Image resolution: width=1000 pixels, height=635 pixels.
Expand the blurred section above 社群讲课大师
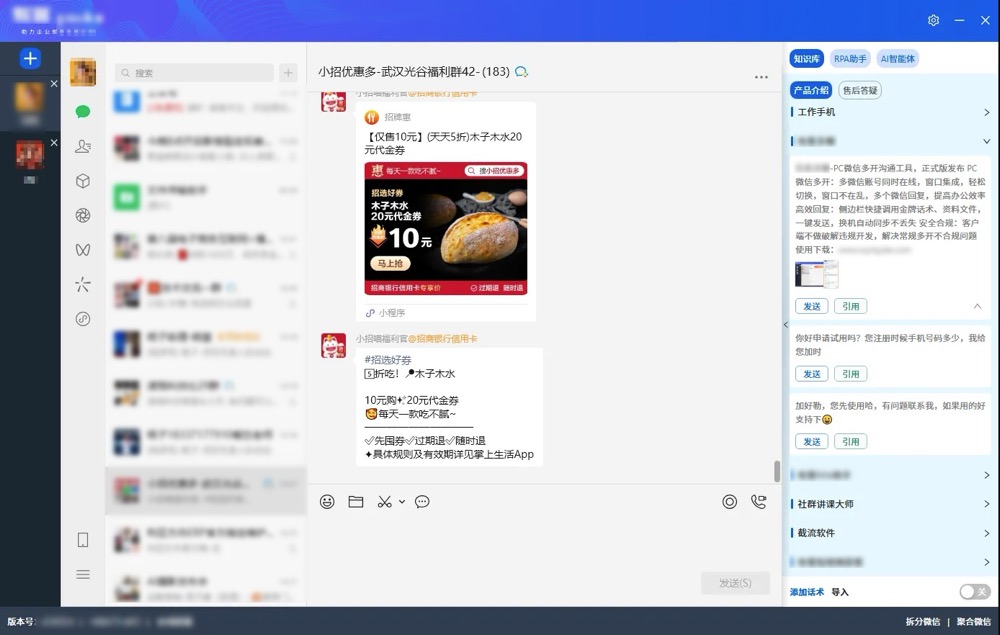coord(890,475)
